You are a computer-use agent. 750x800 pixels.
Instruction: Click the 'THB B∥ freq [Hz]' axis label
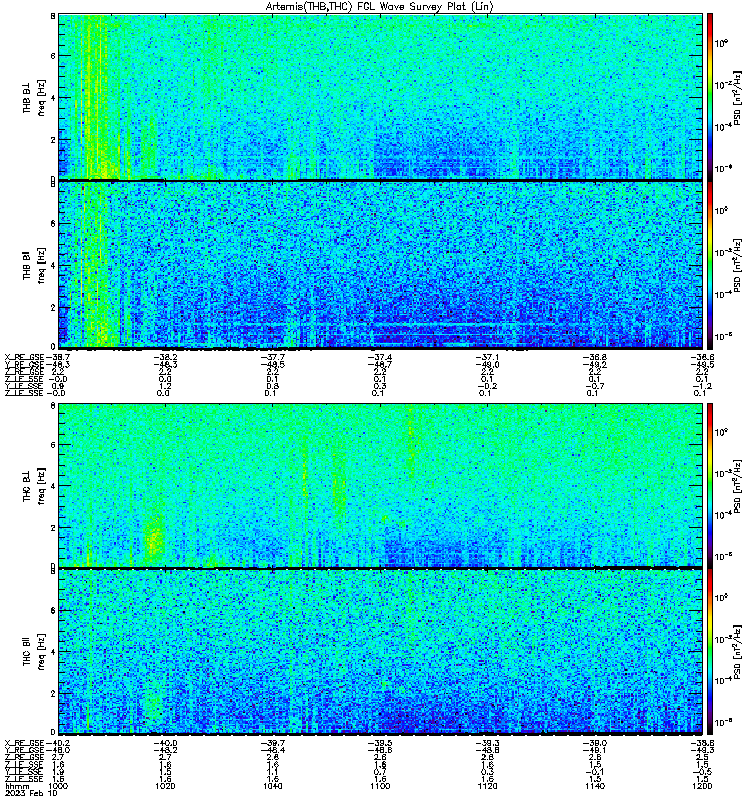[x=34, y=265]
